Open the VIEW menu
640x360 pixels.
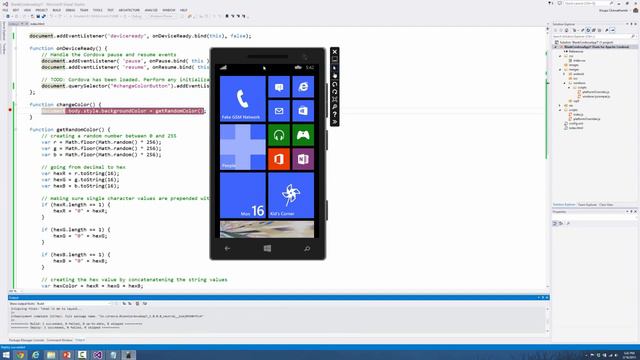click(x=27, y=10)
